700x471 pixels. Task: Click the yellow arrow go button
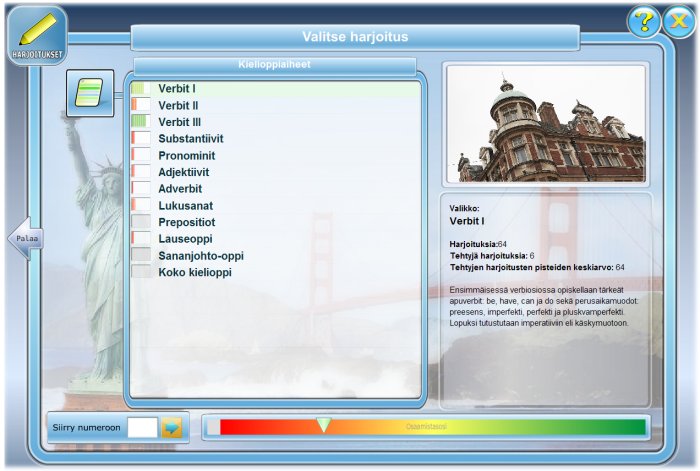pyautogui.click(x=172, y=428)
